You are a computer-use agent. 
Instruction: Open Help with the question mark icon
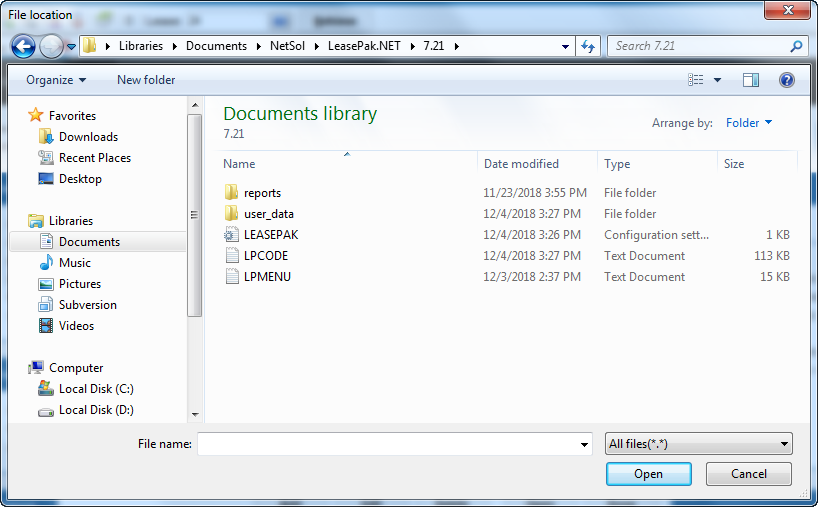pos(787,80)
